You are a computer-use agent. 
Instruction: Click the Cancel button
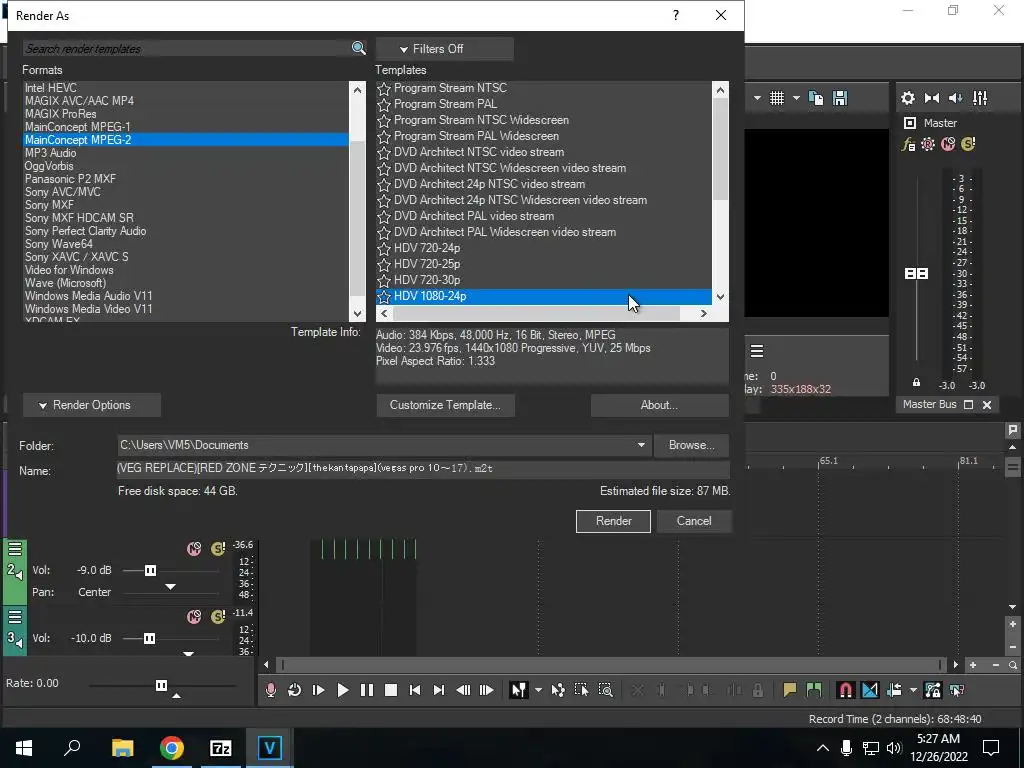click(694, 521)
